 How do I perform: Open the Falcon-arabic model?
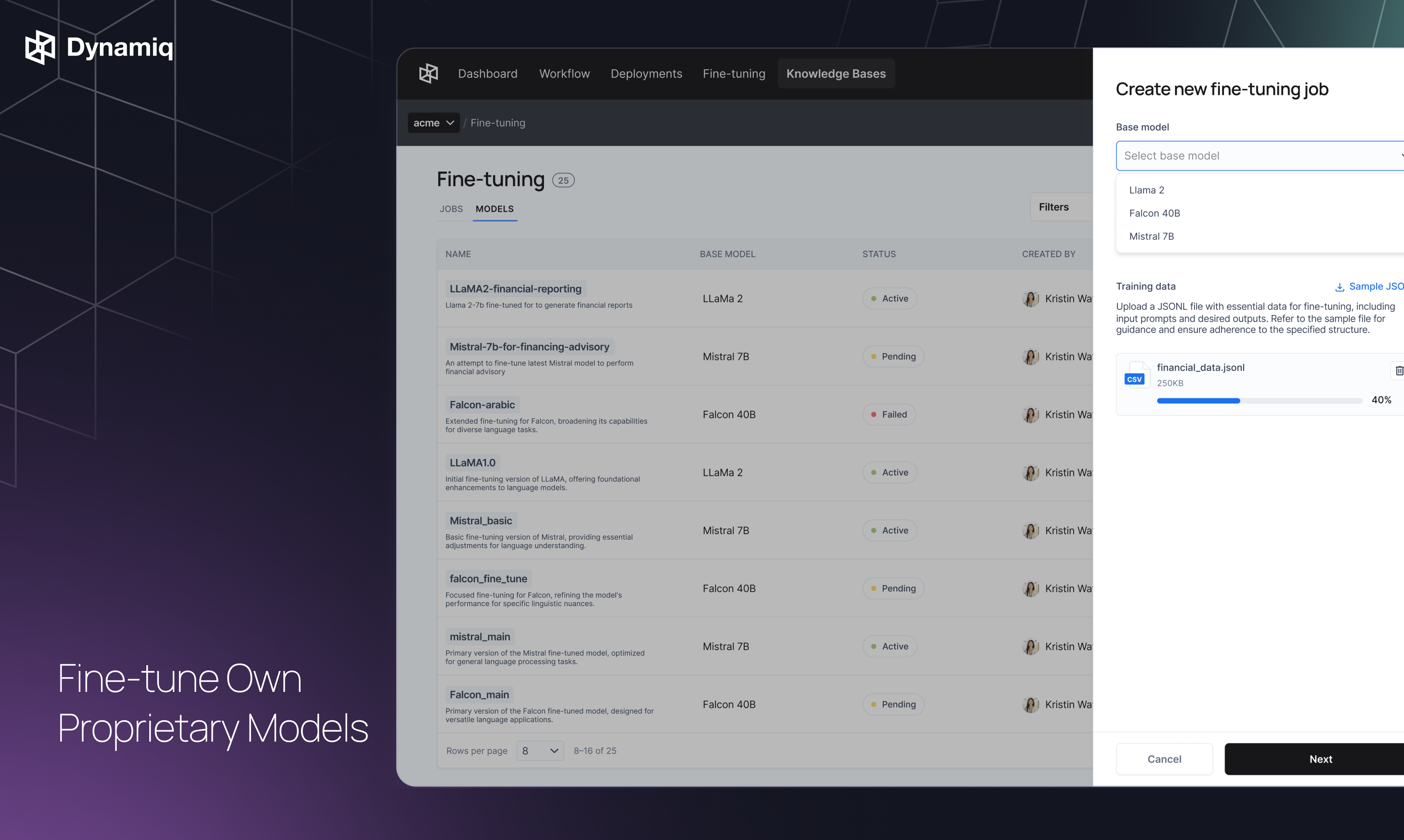[482, 405]
